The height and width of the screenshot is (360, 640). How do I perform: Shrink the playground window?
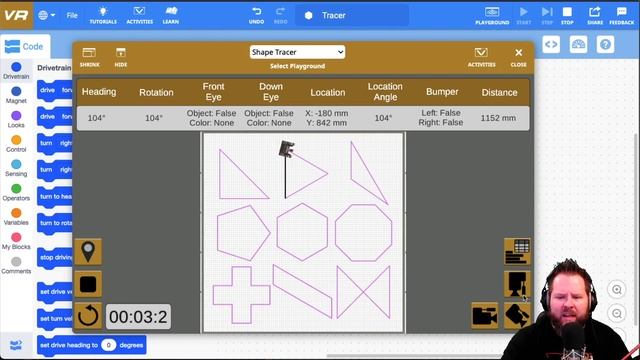coord(89,57)
